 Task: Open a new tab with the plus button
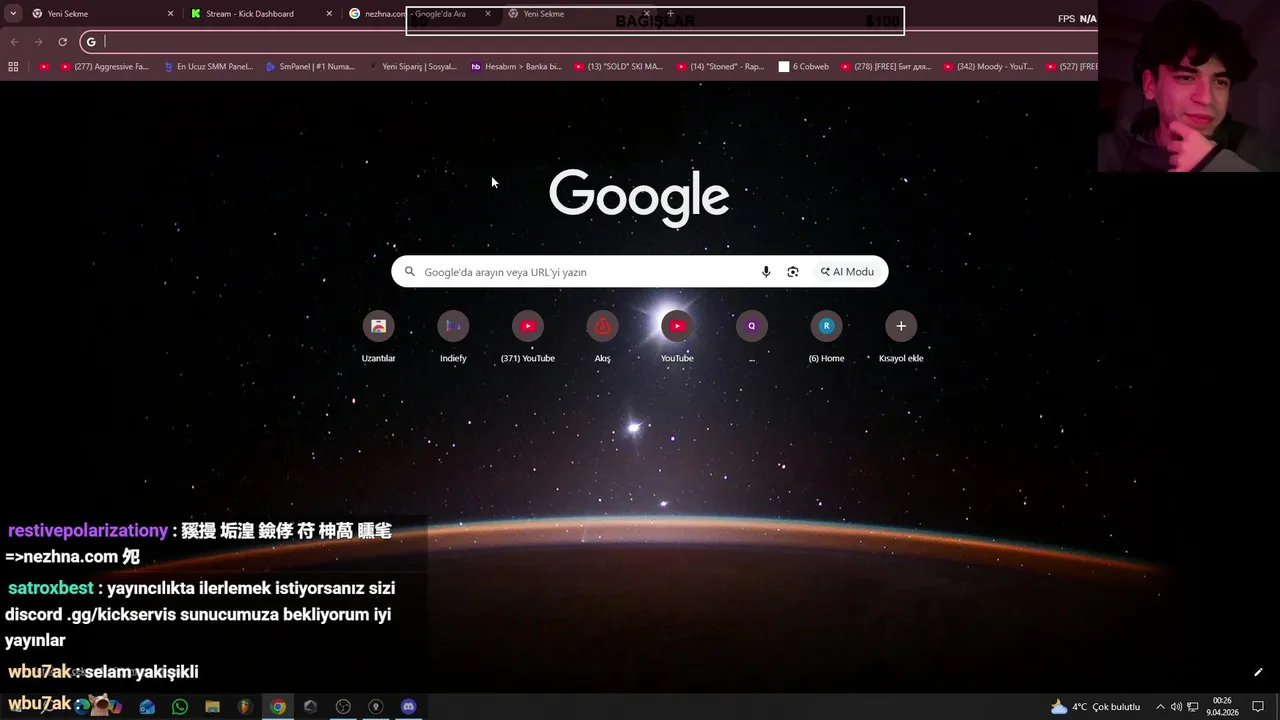pyautogui.click(x=671, y=14)
